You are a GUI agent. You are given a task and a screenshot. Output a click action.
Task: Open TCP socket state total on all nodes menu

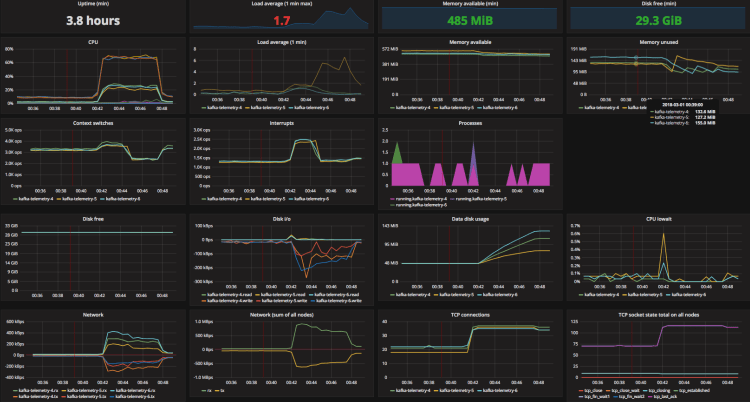(658, 315)
